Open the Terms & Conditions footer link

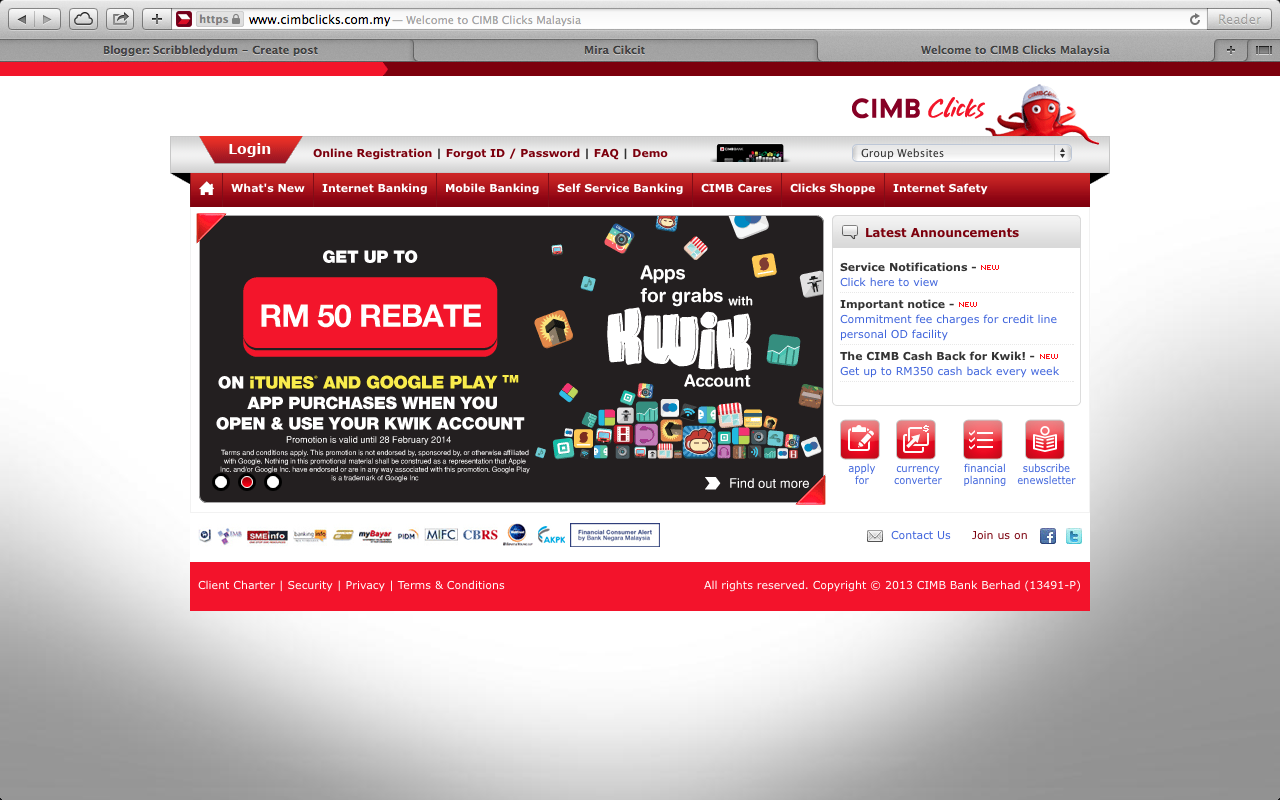click(451, 585)
